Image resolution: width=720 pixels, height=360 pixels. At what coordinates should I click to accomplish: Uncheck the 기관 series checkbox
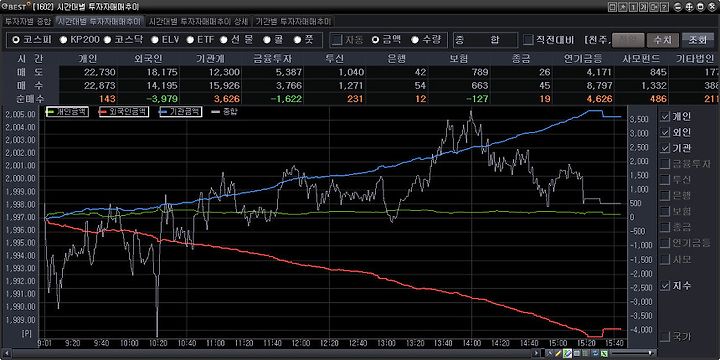point(664,148)
